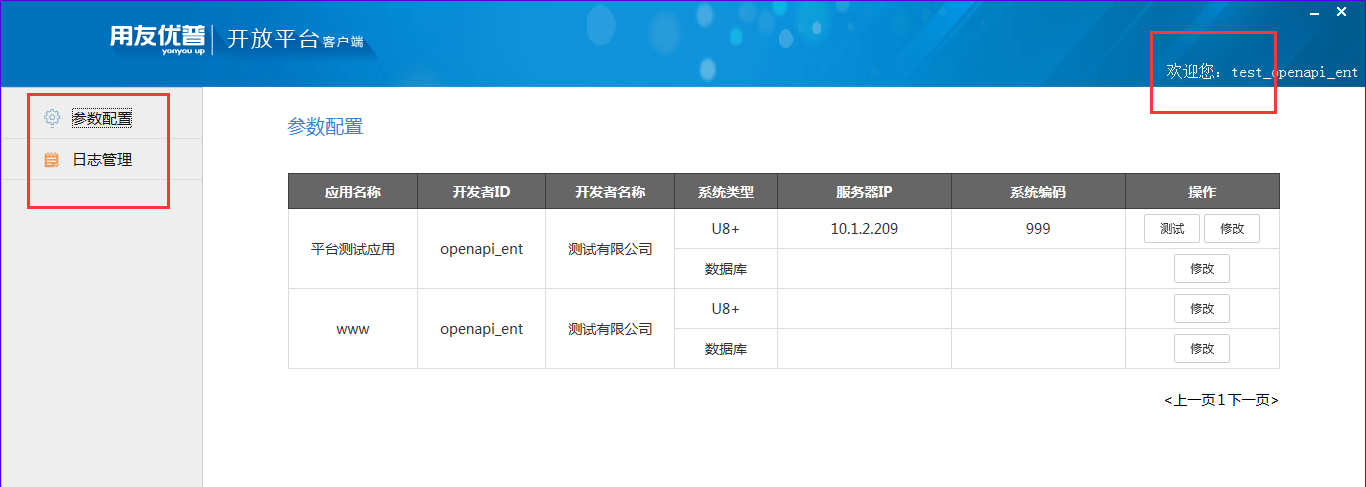The image size is (1366, 487).
Task: Click 修改 next to the 测试 button
Action: click(1232, 229)
